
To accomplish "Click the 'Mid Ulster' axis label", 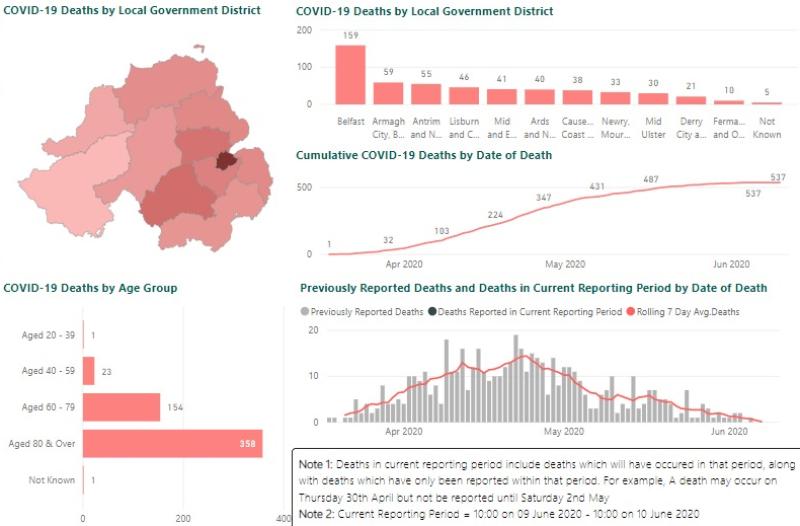I will pyautogui.click(x=653, y=128).
